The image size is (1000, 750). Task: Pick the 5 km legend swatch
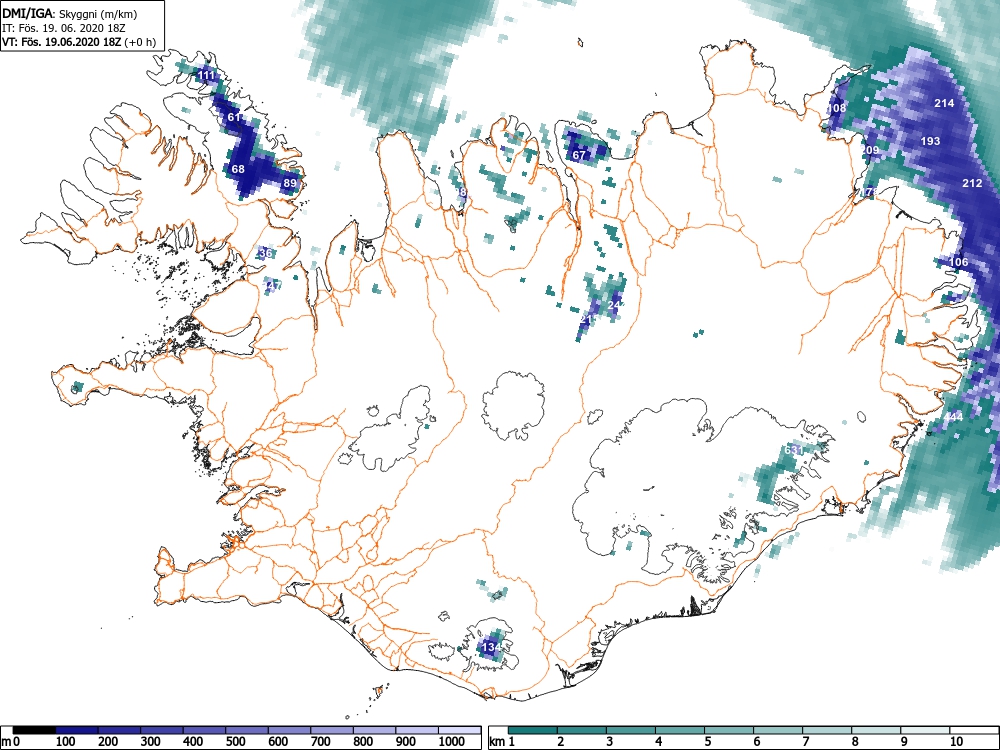[729, 730]
